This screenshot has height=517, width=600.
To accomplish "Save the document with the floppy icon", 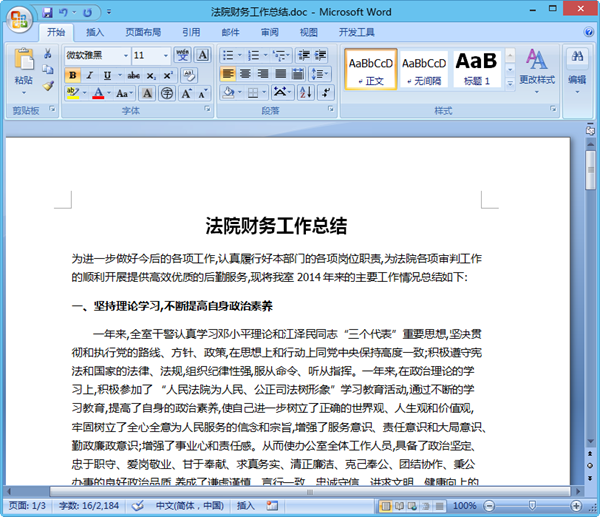I will [48, 13].
